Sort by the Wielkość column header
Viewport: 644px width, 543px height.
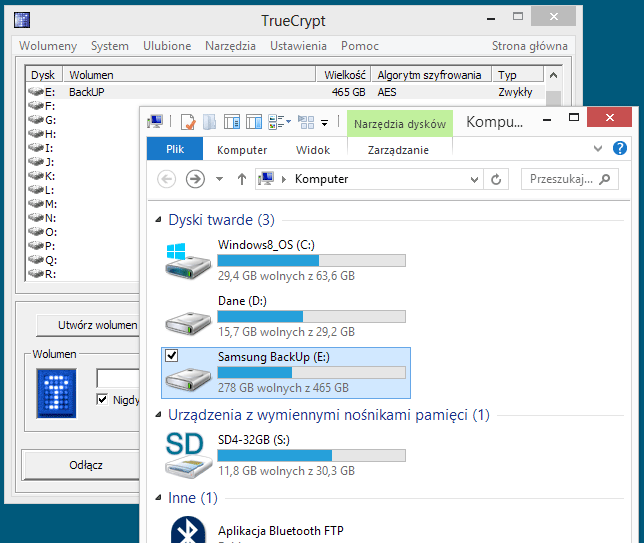point(344,75)
